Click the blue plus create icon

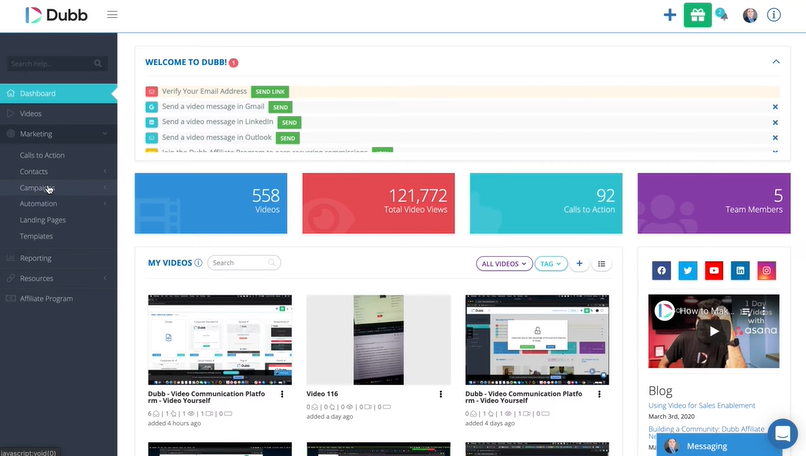pos(669,15)
